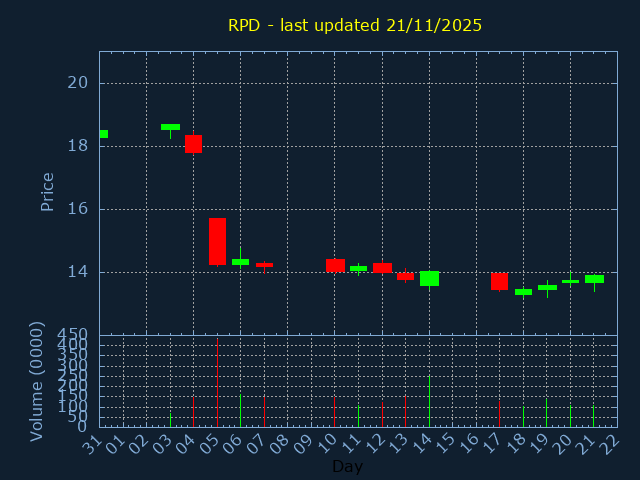640x480 pixels.
Task: Click the red candlestick on day 10
Action: (x=335, y=265)
